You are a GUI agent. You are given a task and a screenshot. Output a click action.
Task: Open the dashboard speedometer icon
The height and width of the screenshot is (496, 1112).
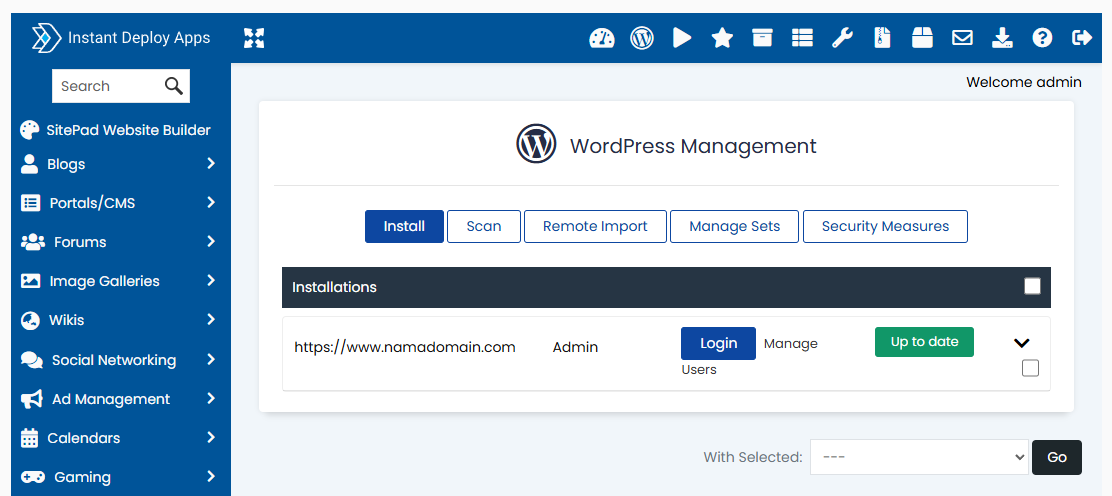click(601, 38)
